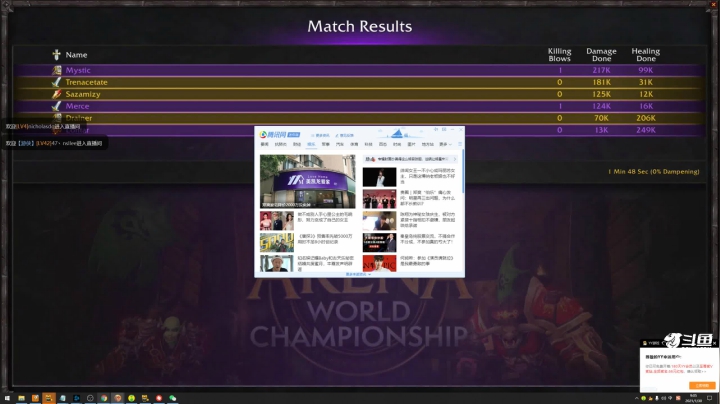The height and width of the screenshot is (404, 720).
Task: Open the list menu icon in popup tab bar
Action: (x=460, y=144)
